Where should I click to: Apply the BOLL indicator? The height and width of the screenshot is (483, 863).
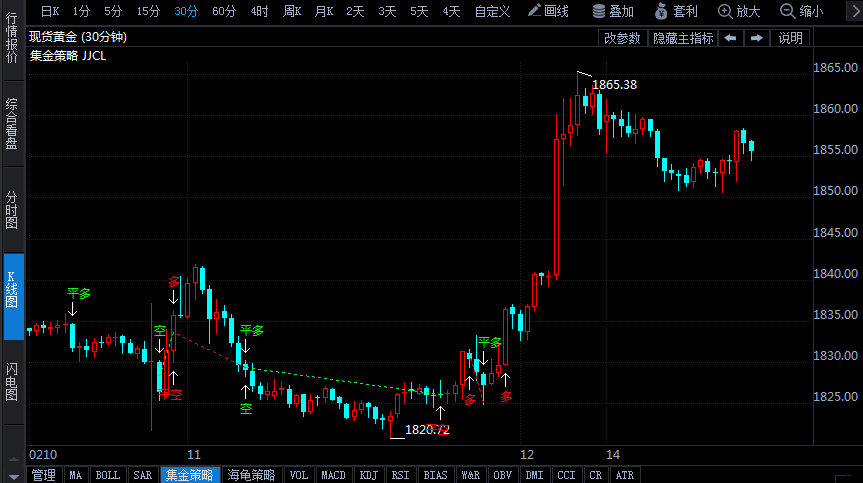(x=107, y=475)
